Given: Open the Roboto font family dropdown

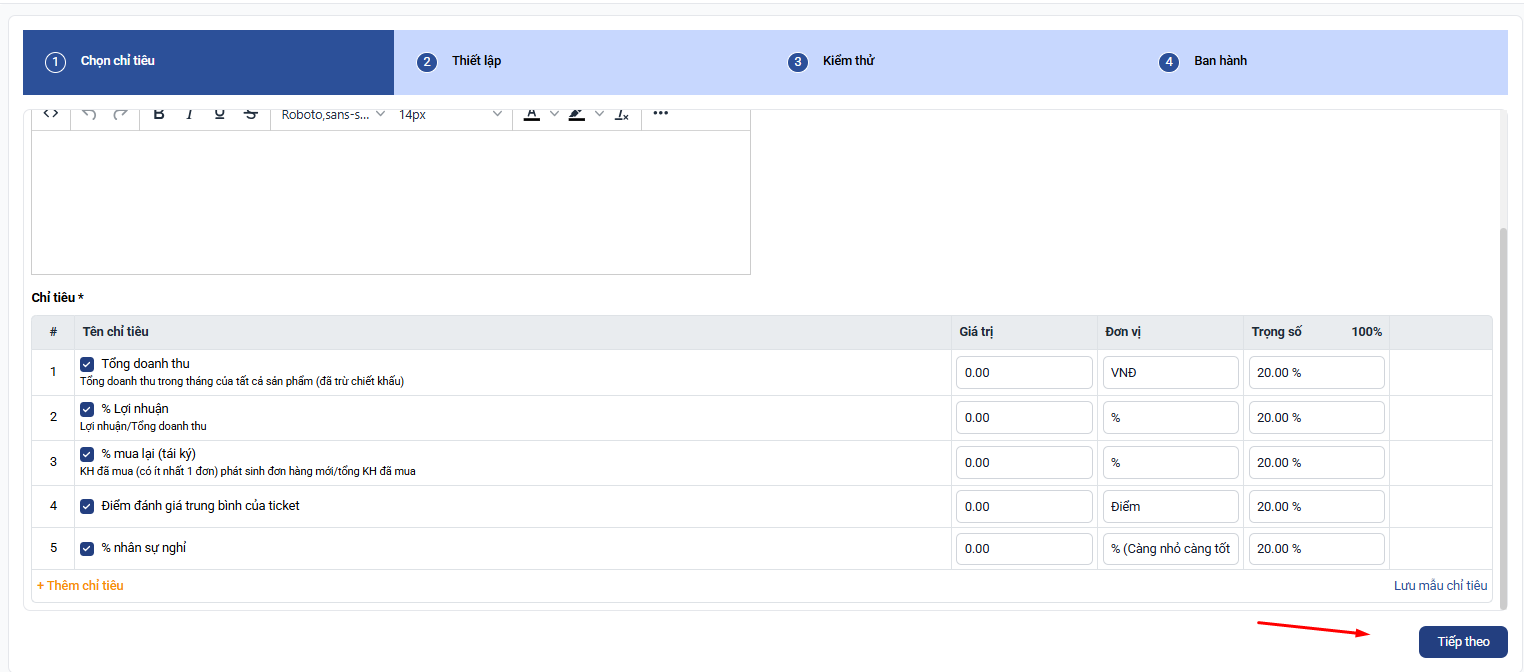Looking at the screenshot, I should pos(333,114).
